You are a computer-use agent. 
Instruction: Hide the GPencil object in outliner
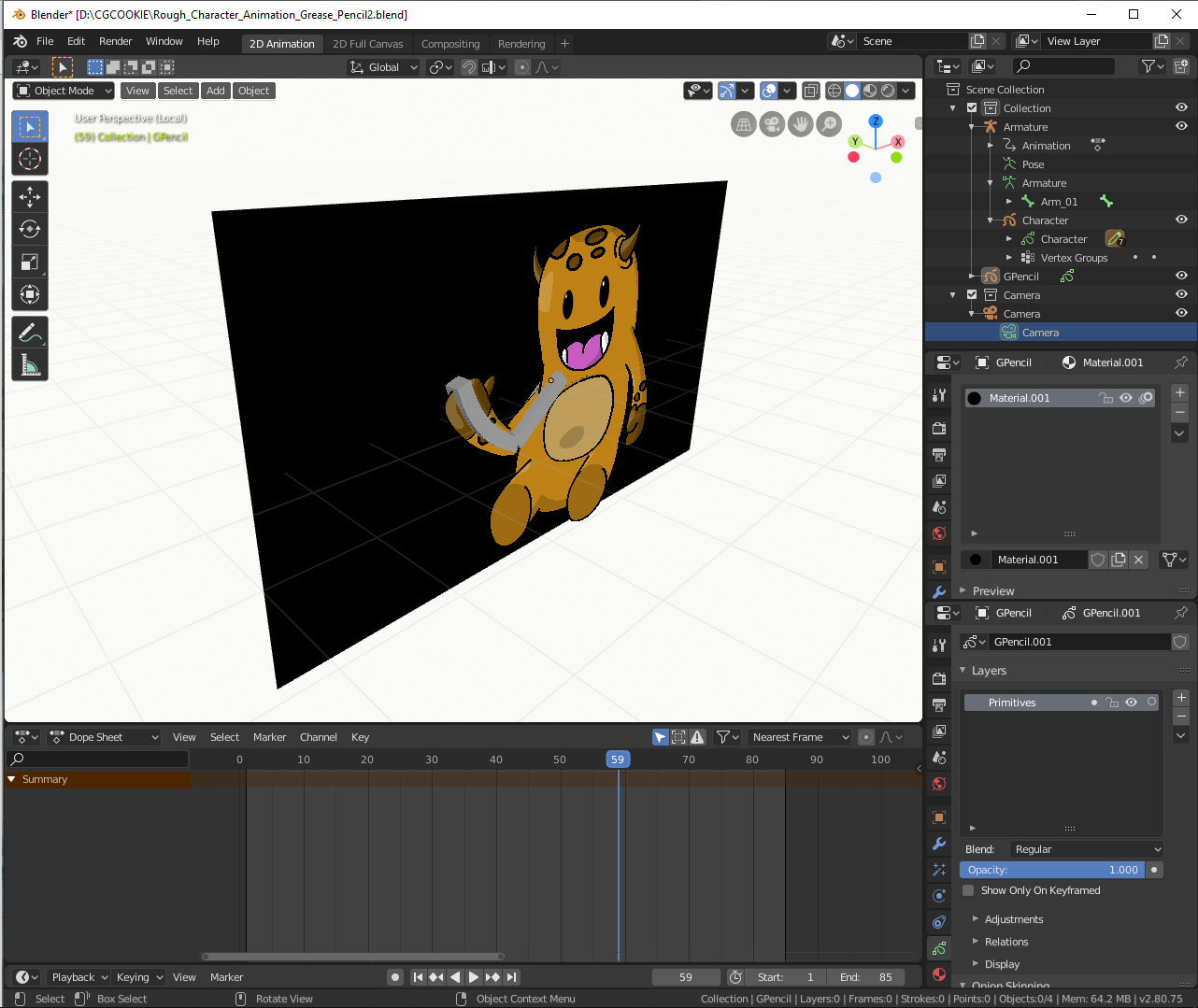point(1181,277)
